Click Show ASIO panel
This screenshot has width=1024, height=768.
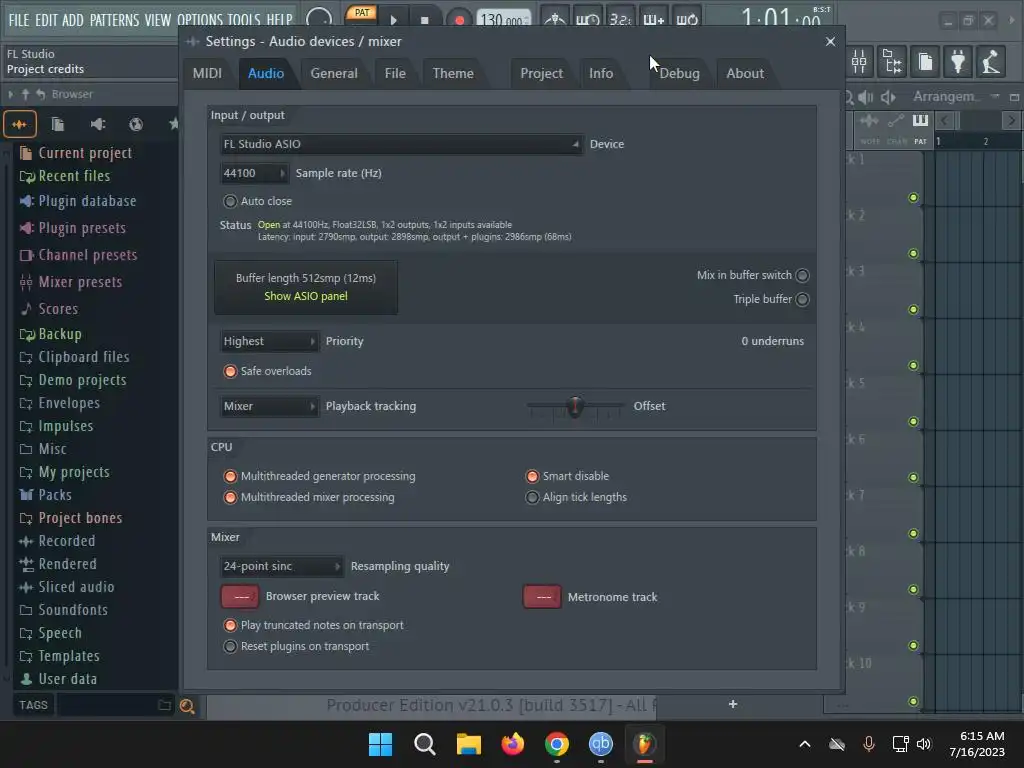(306, 296)
